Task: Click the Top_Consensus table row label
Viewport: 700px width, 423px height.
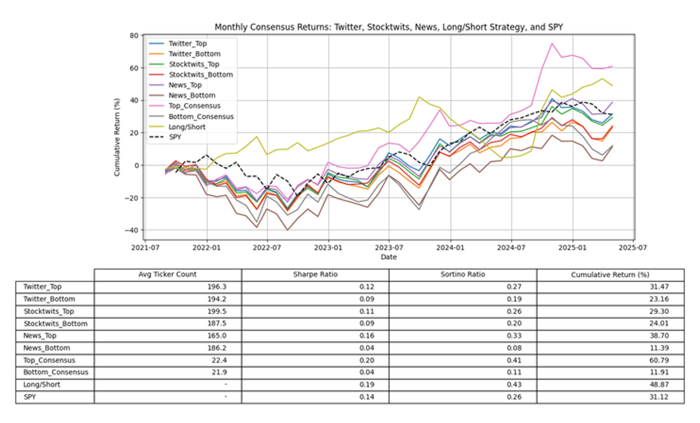Action: pyautogui.click(x=49, y=360)
